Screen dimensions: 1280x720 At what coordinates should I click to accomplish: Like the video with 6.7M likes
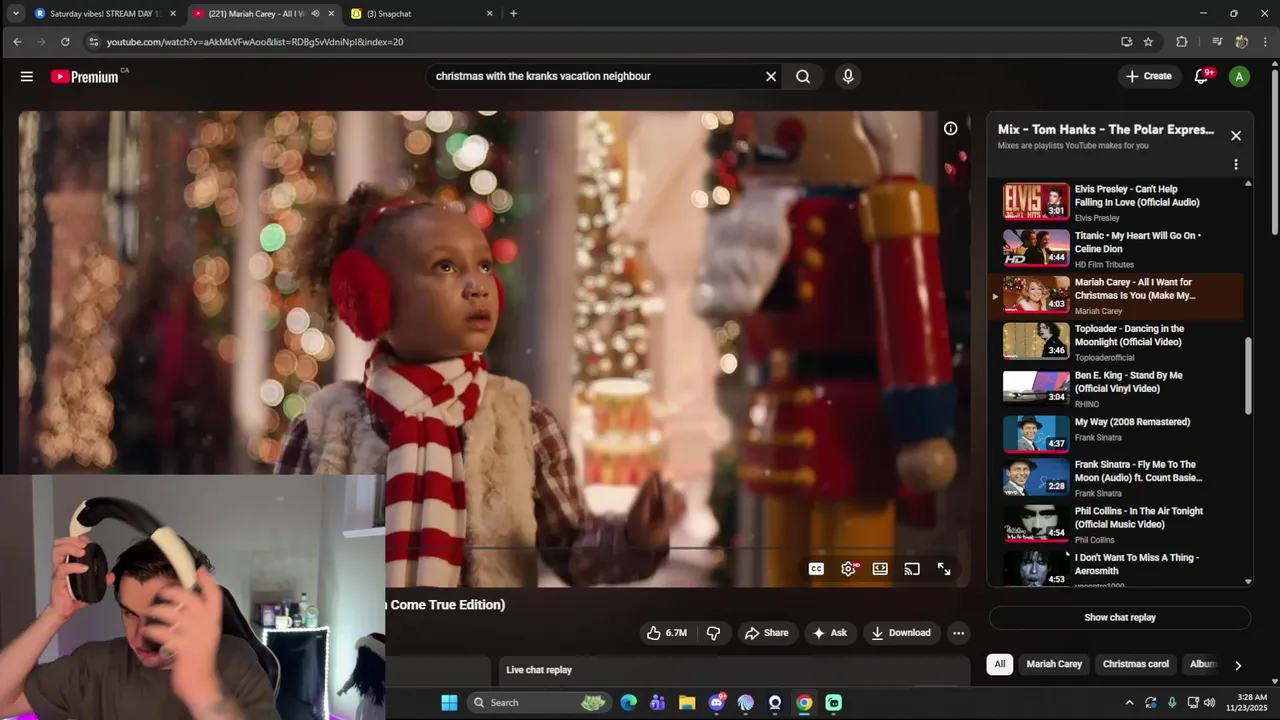(667, 633)
